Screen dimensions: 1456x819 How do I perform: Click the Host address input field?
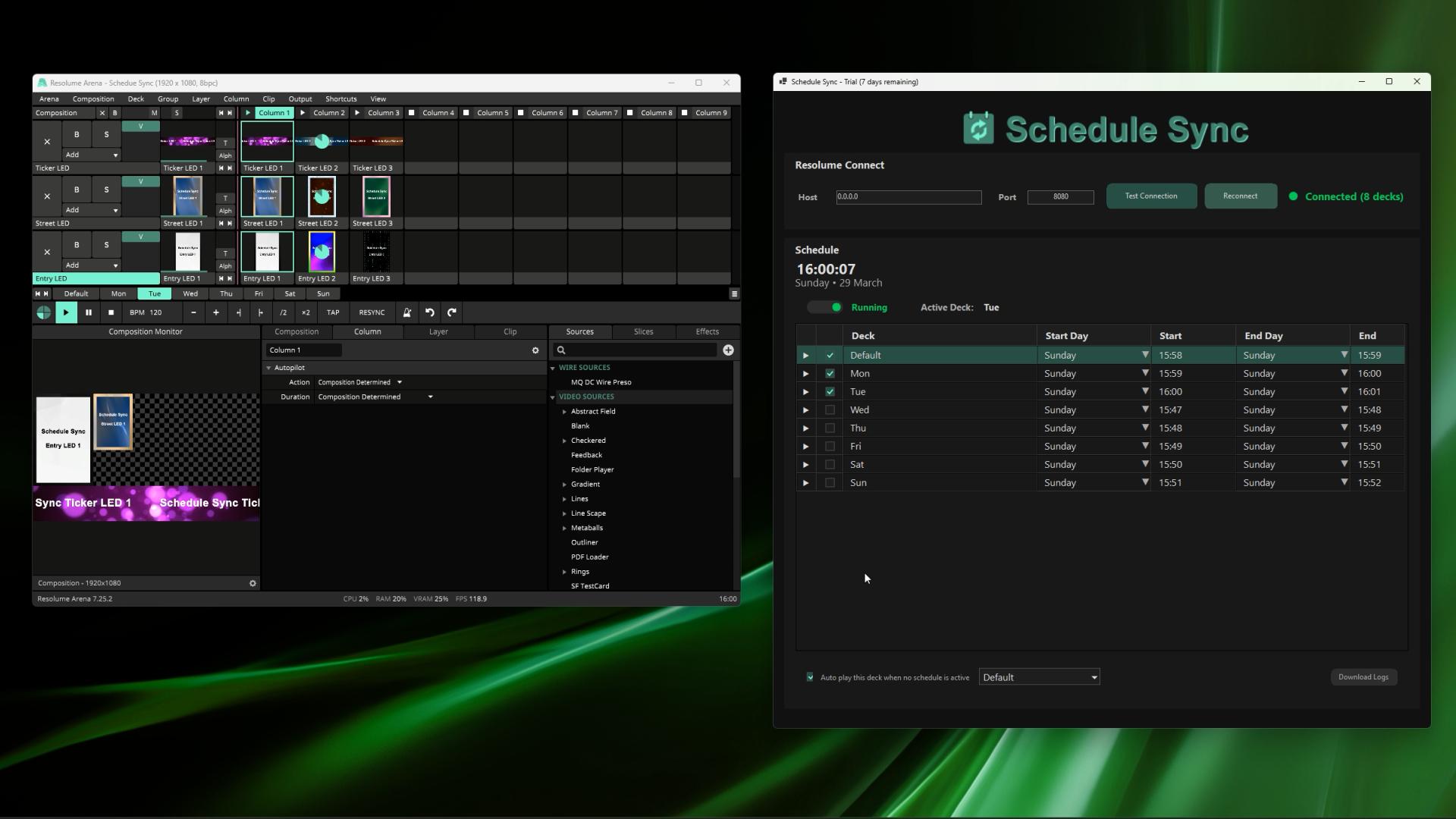tap(908, 197)
